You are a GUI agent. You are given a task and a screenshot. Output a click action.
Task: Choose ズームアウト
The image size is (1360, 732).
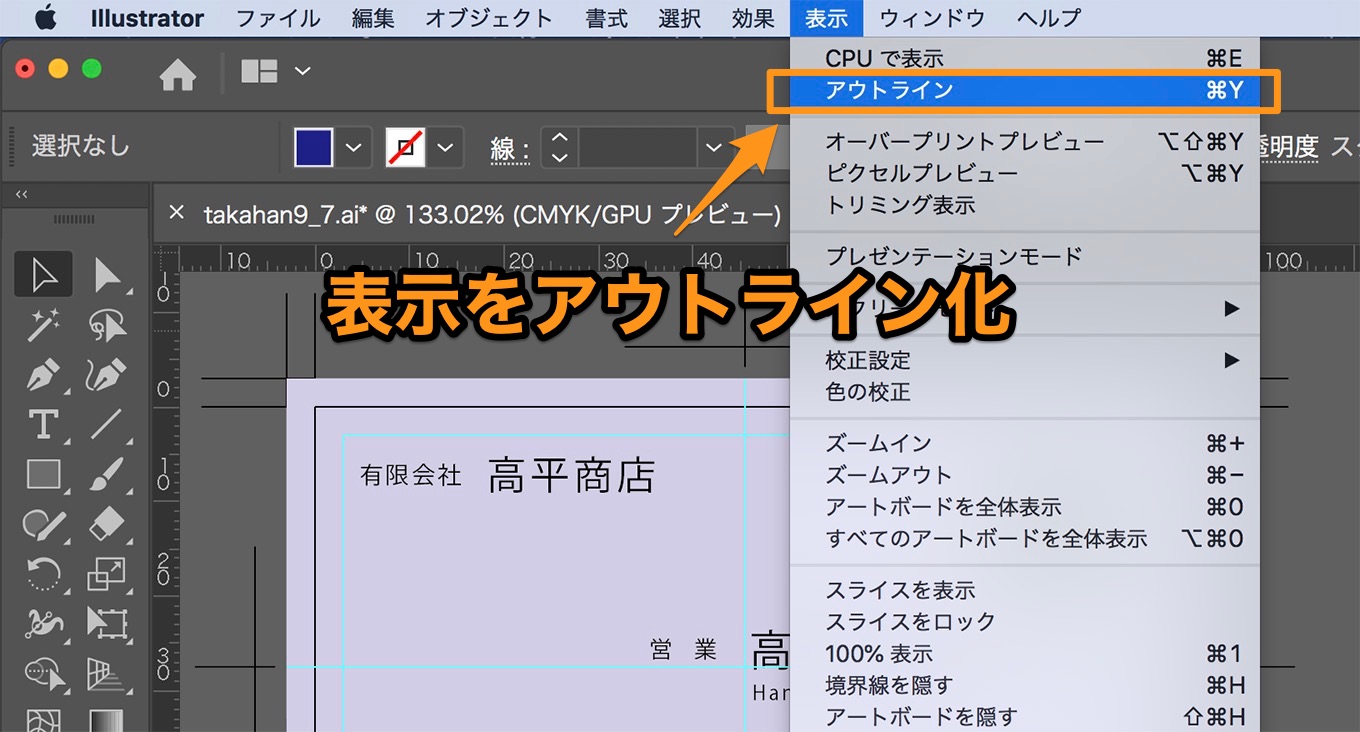pos(1025,475)
